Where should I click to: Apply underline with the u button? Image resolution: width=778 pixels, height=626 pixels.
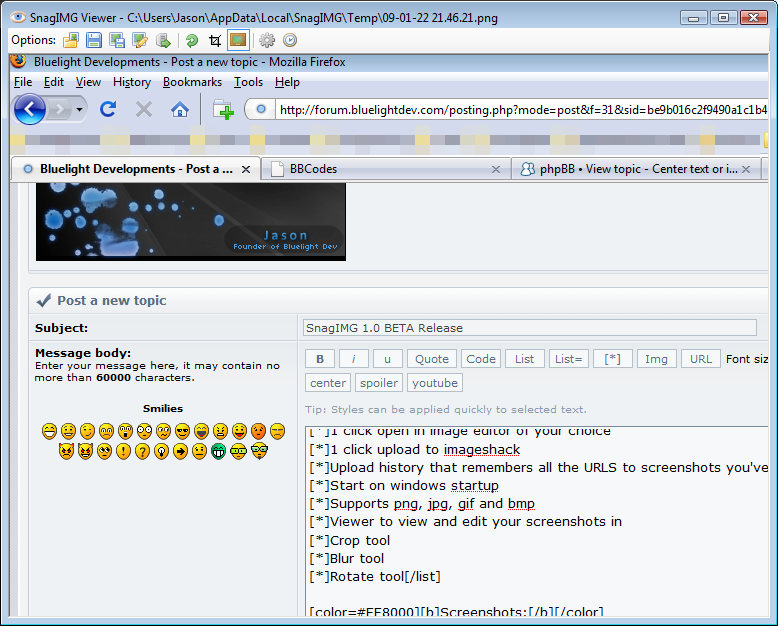point(388,359)
